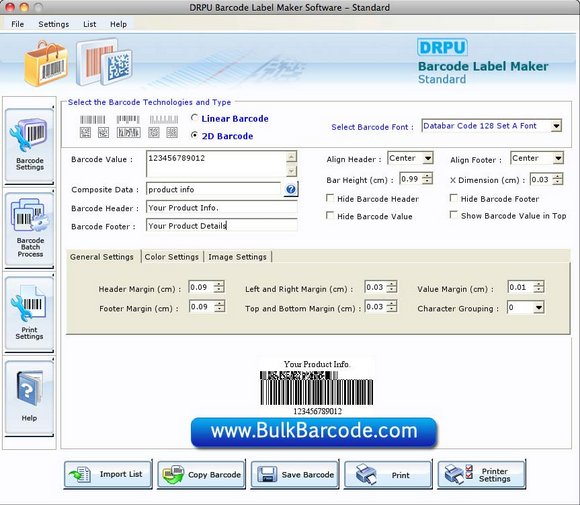The image size is (580, 505).
Task: Click the shopping bag barcode logo icon
Action: (46, 64)
